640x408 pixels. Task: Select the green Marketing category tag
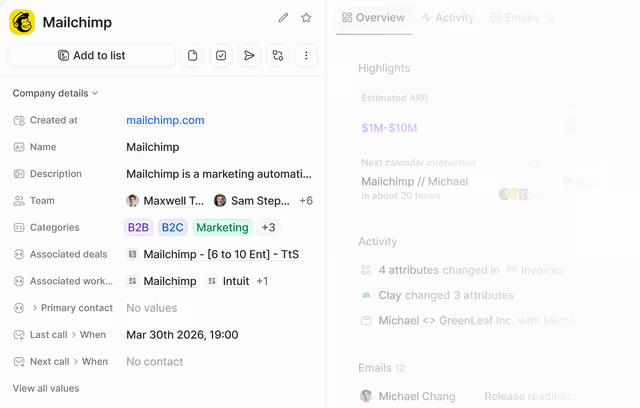(x=222, y=227)
